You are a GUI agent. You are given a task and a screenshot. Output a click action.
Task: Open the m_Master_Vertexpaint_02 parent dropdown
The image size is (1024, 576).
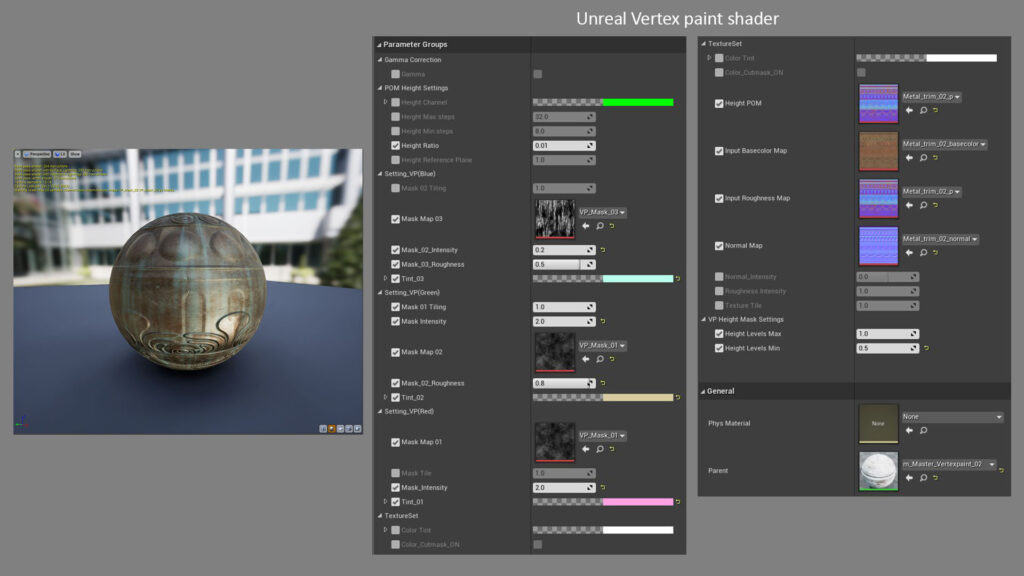pyautogui.click(x=950, y=464)
